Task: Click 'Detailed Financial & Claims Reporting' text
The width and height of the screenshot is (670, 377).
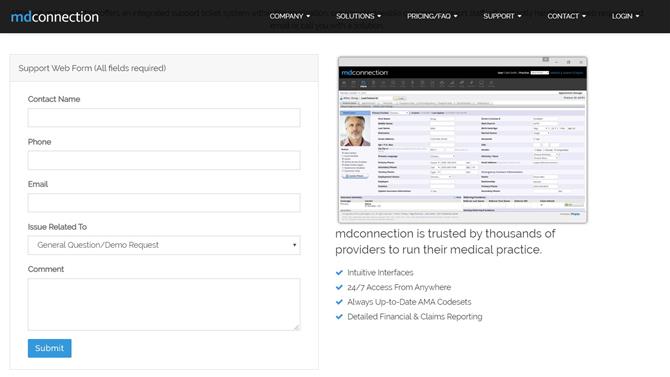Action: coord(415,317)
